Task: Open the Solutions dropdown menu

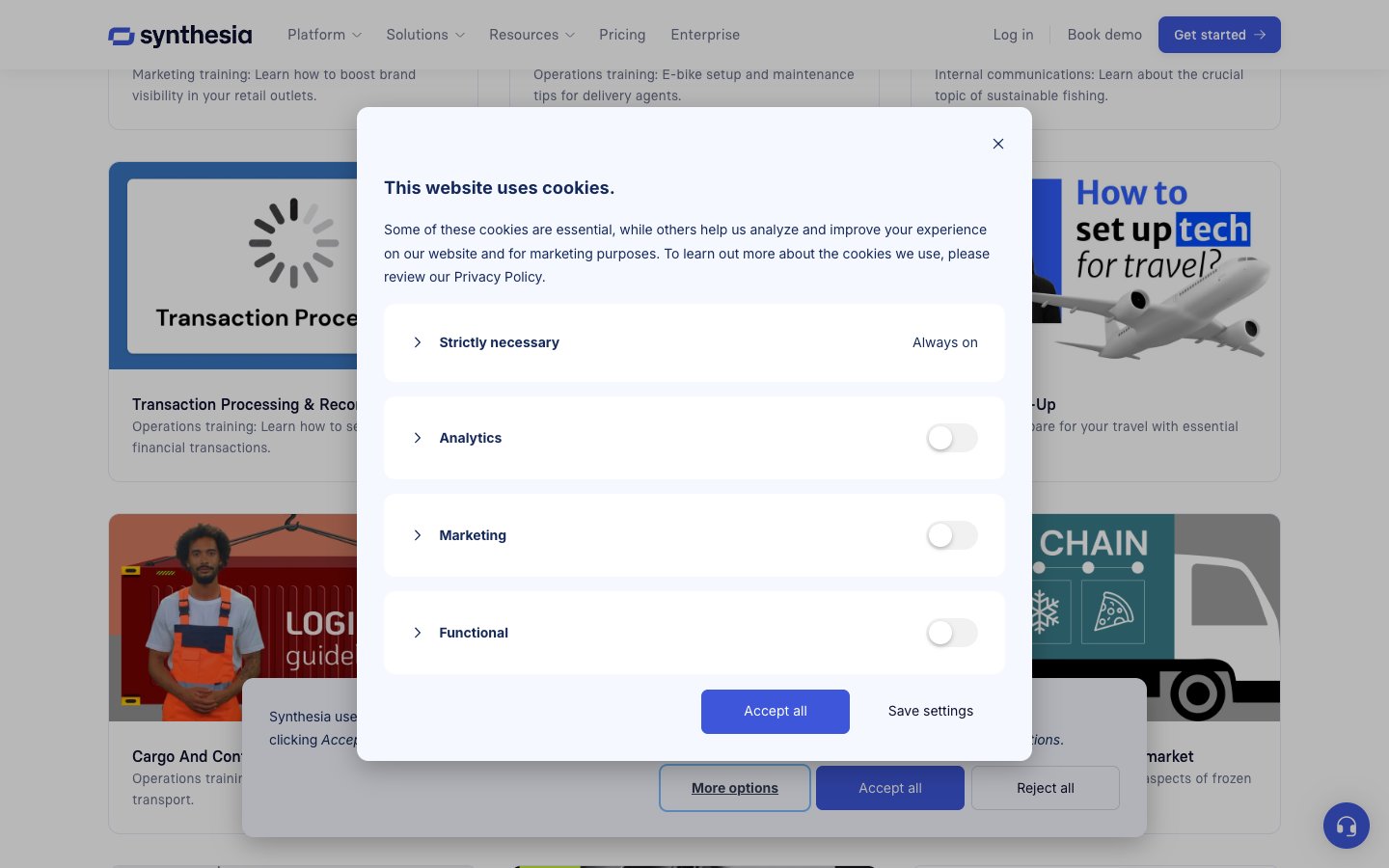Action: pyautogui.click(x=424, y=35)
